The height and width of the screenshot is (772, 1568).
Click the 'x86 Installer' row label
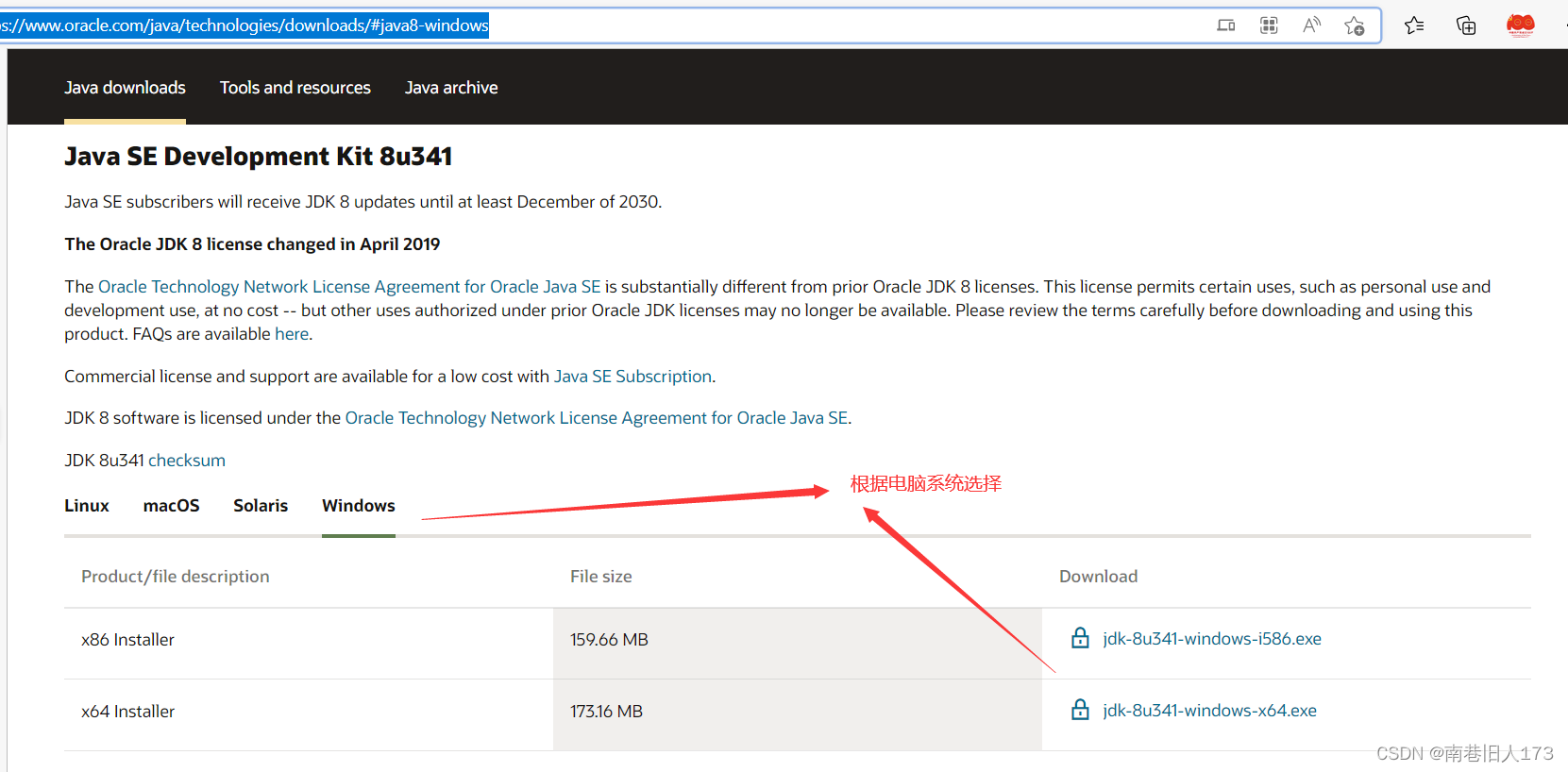(x=128, y=640)
